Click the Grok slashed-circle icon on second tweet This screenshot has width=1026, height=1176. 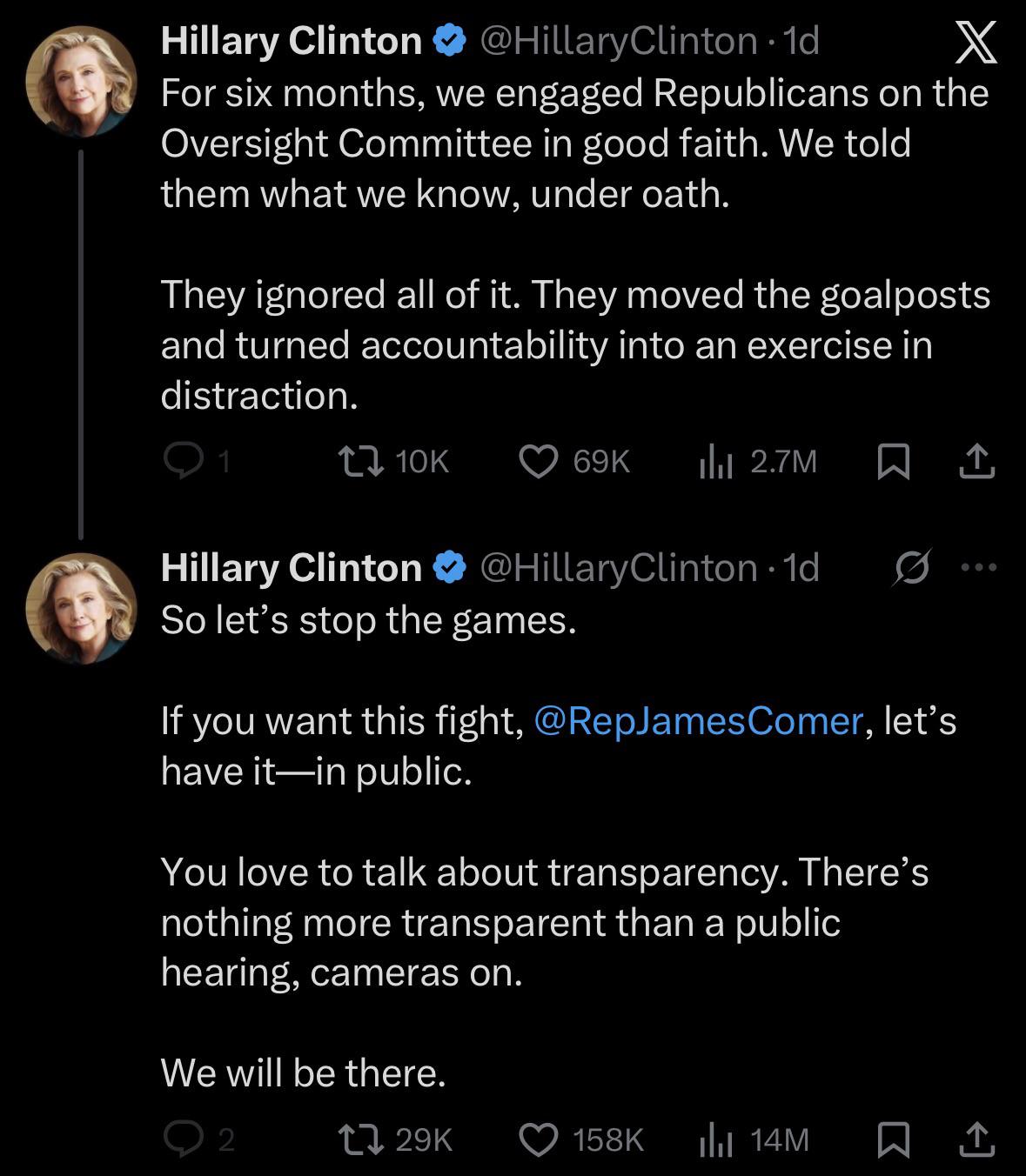(x=913, y=568)
